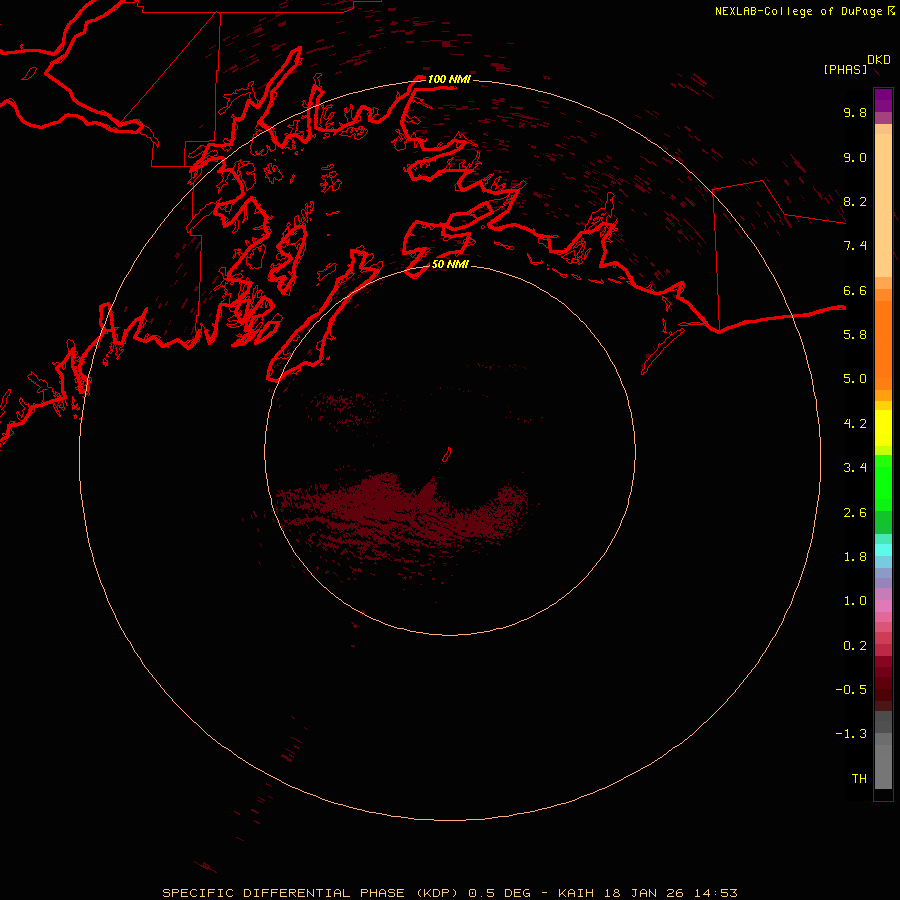Click the TH legend label
This screenshot has width=900, height=900.
859,779
